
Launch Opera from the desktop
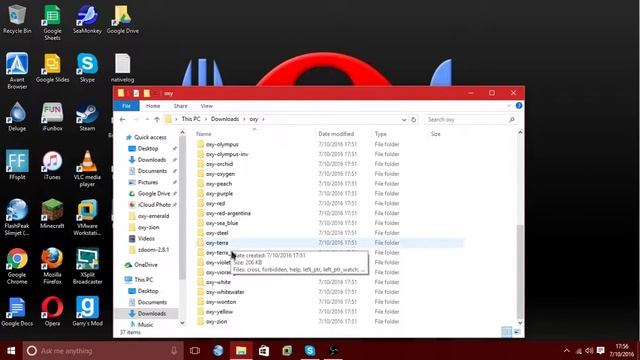click(52, 312)
